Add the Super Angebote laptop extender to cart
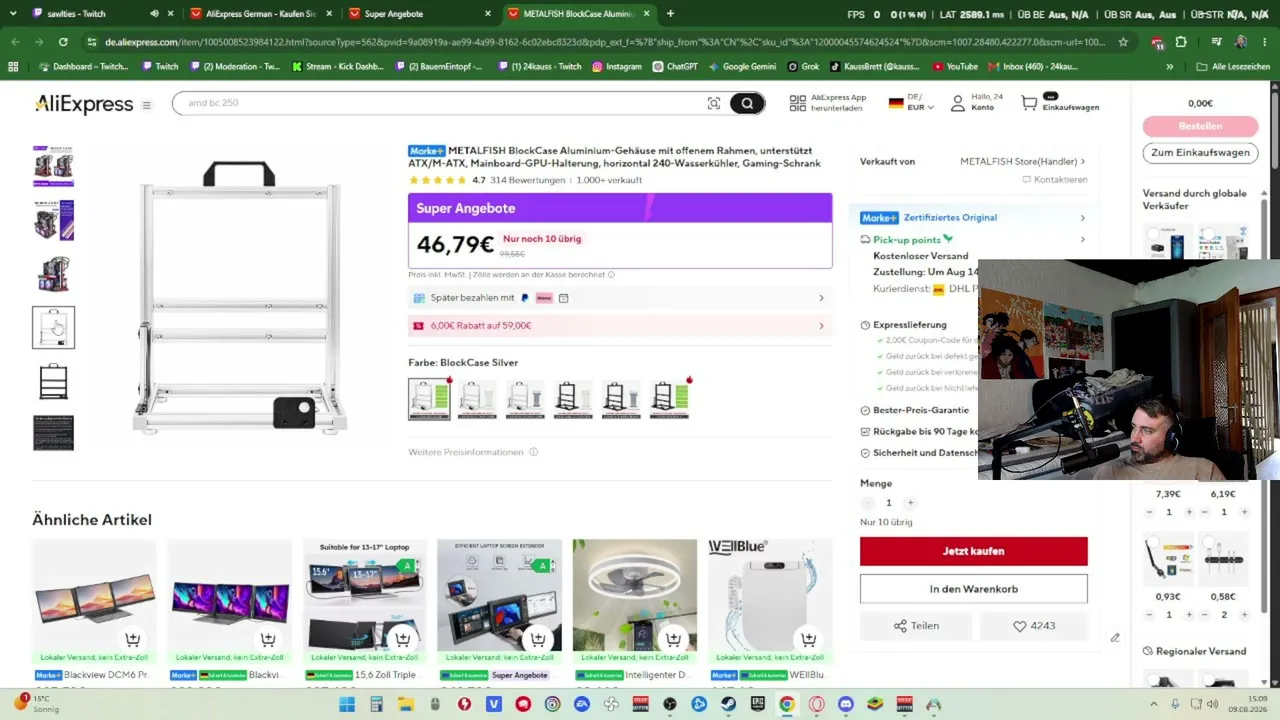Screen dimensions: 1280x720 [x=538, y=639]
